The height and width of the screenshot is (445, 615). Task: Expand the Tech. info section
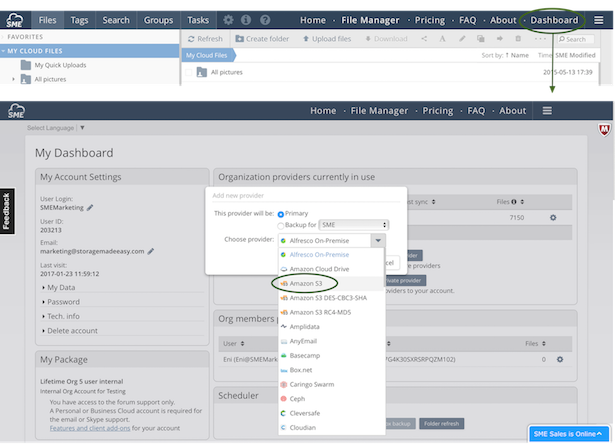tap(66, 315)
